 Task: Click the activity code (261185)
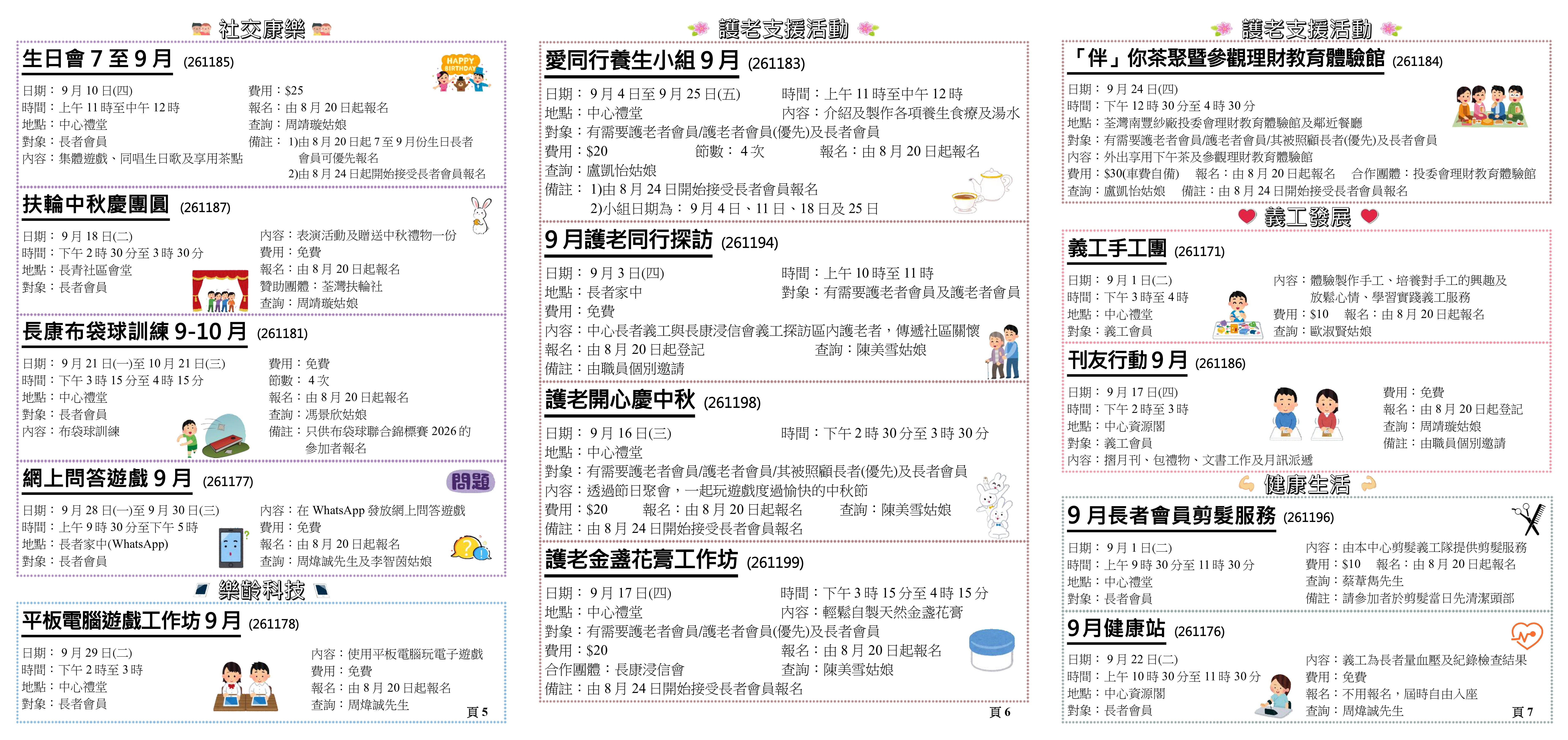pyautogui.click(x=209, y=62)
